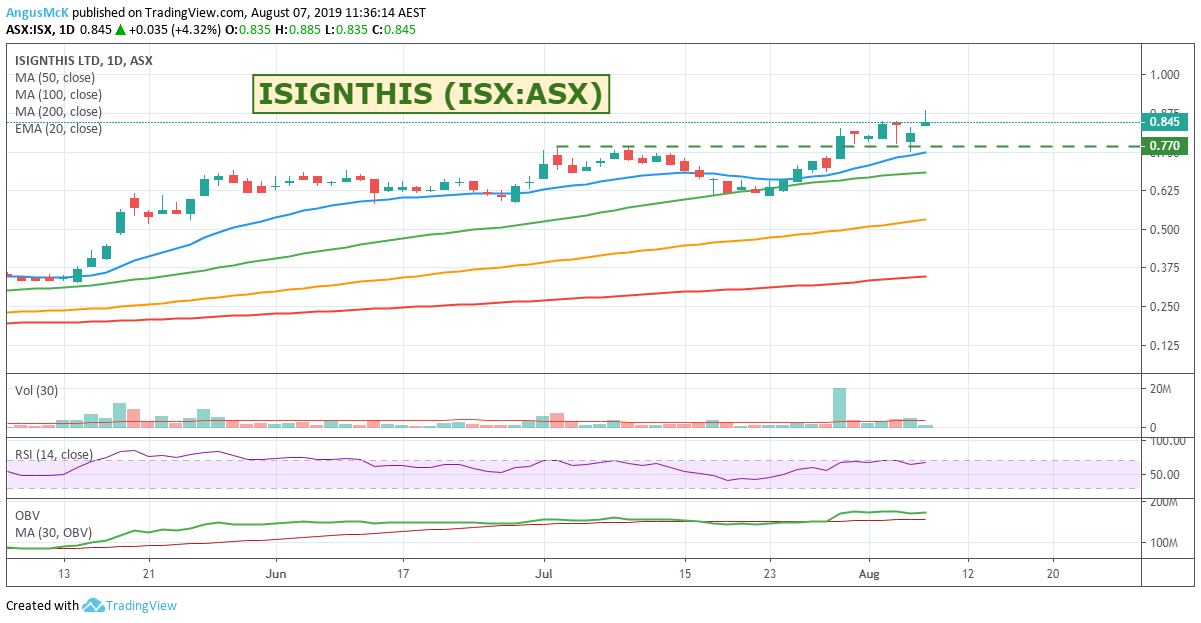Screen dimensions: 1201x623
Task: Click the 0.625 price axis label
Action: [1164, 190]
